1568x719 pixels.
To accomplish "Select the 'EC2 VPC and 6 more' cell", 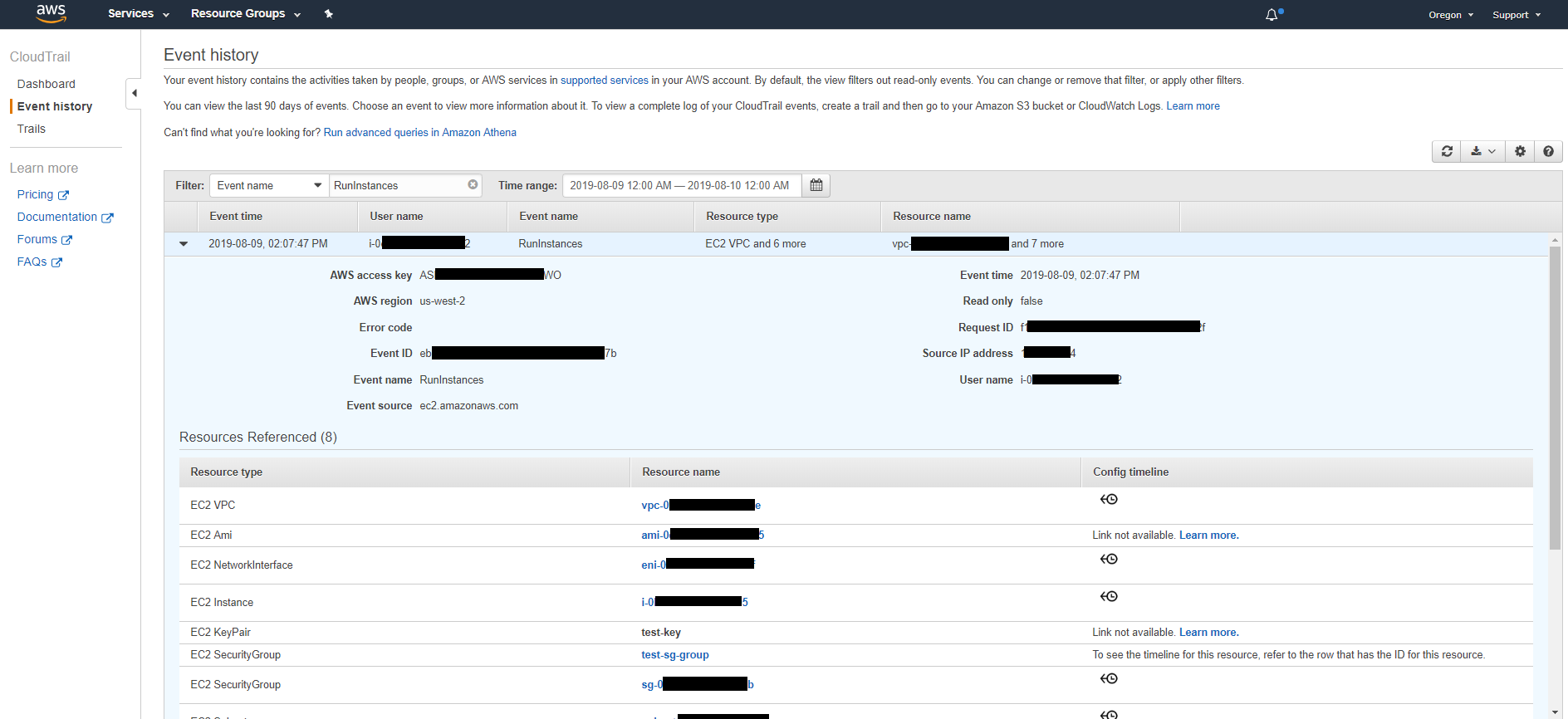I will (x=755, y=244).
